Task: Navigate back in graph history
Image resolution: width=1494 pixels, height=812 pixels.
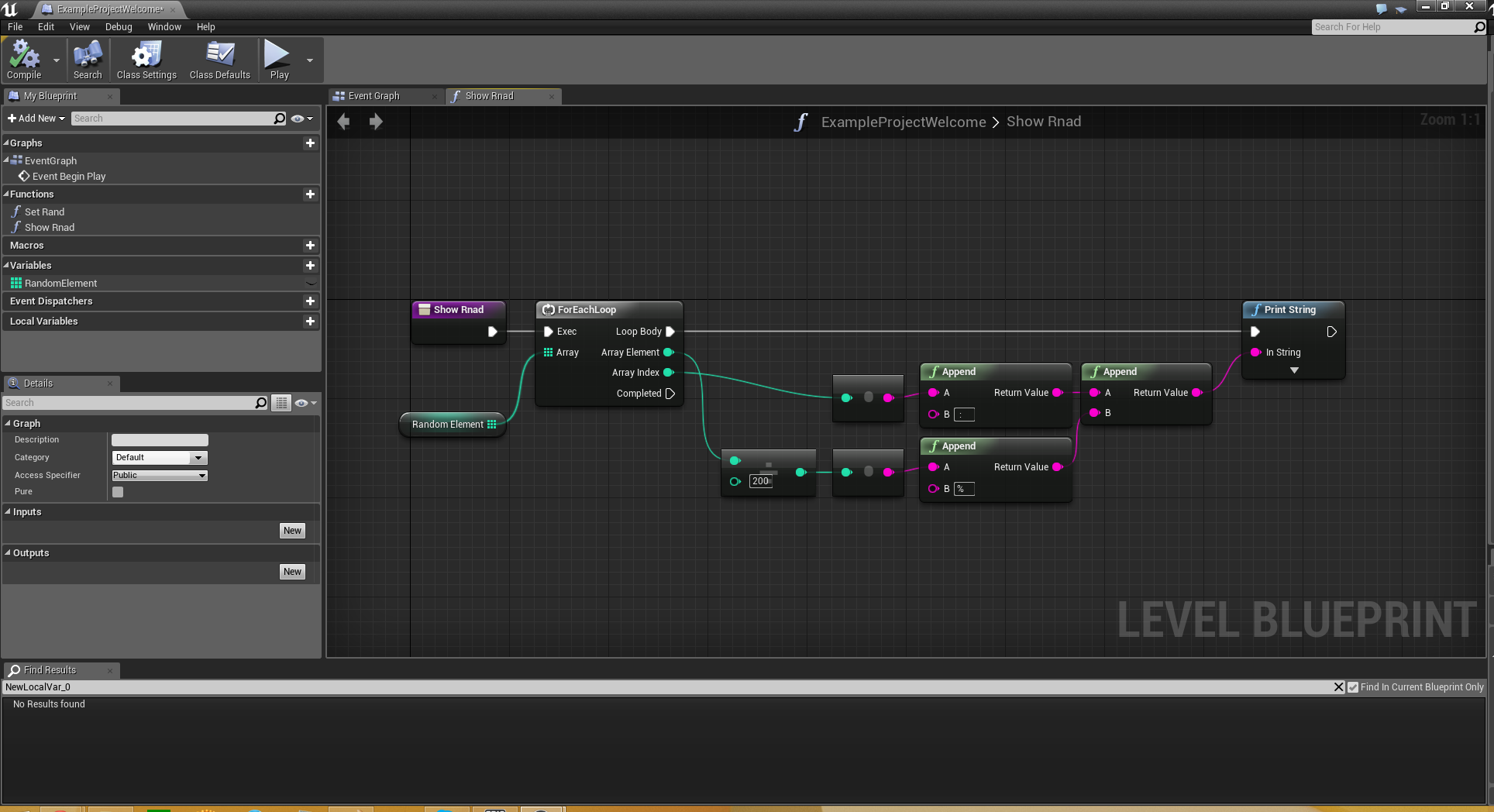Action: coord(343,122)
